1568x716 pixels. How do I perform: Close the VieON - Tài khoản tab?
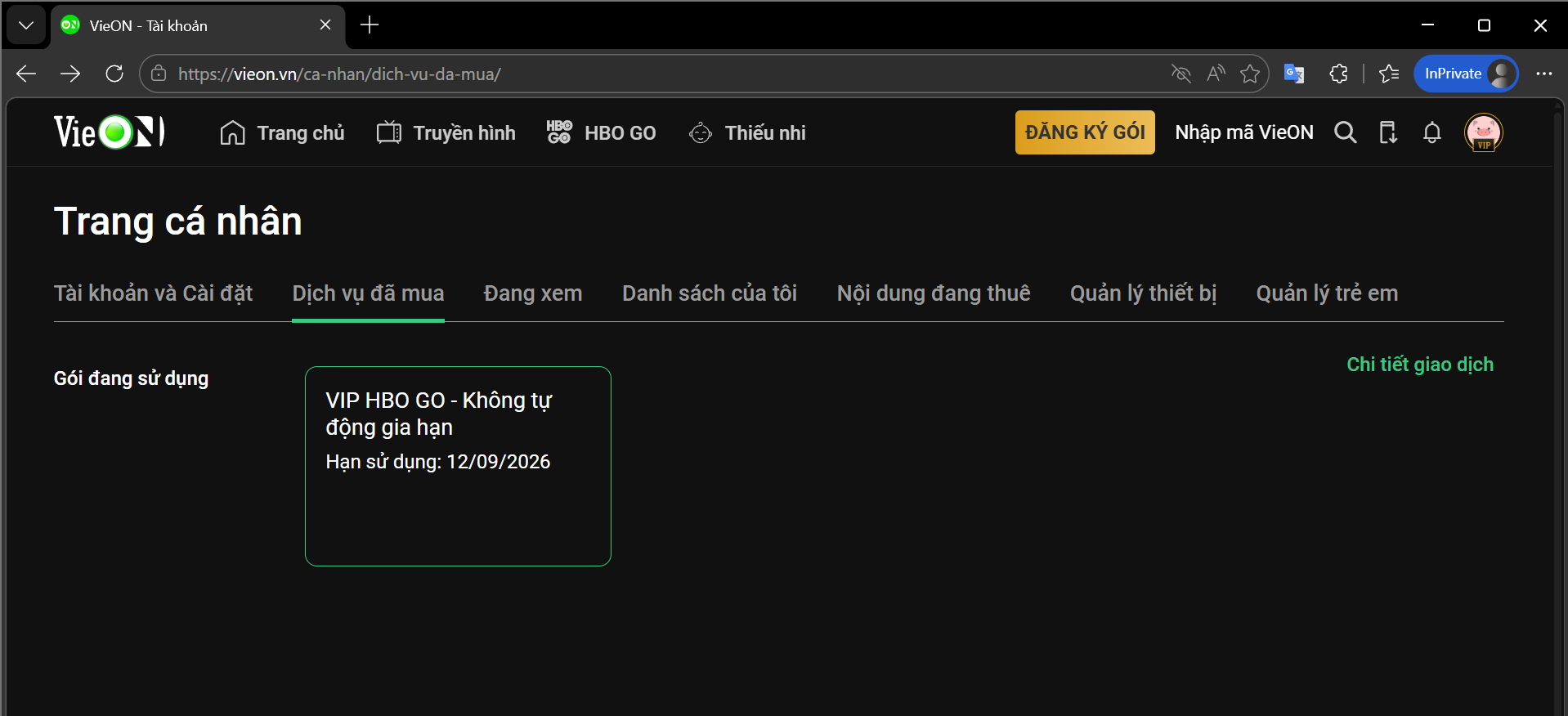pos(325,25)
